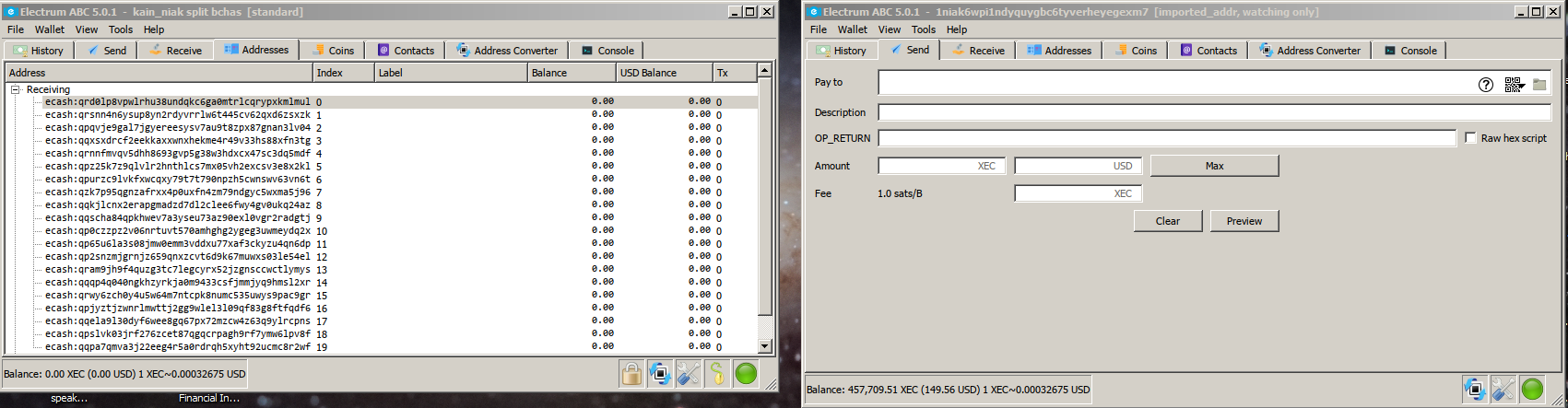
Task: Click the help question mark in Pay to field
Action: 1486,84
